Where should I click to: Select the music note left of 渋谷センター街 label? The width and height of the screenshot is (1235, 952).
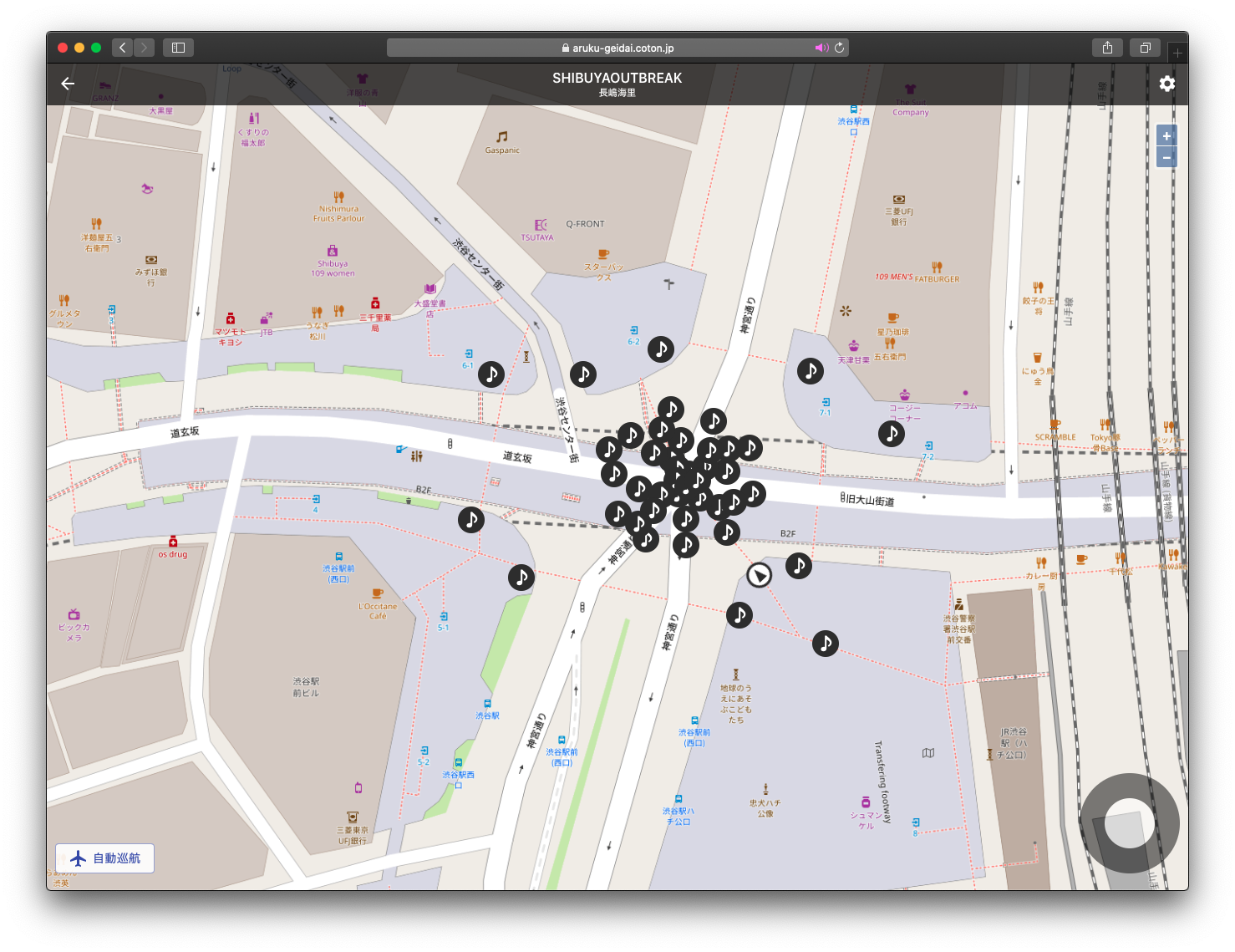583,374
